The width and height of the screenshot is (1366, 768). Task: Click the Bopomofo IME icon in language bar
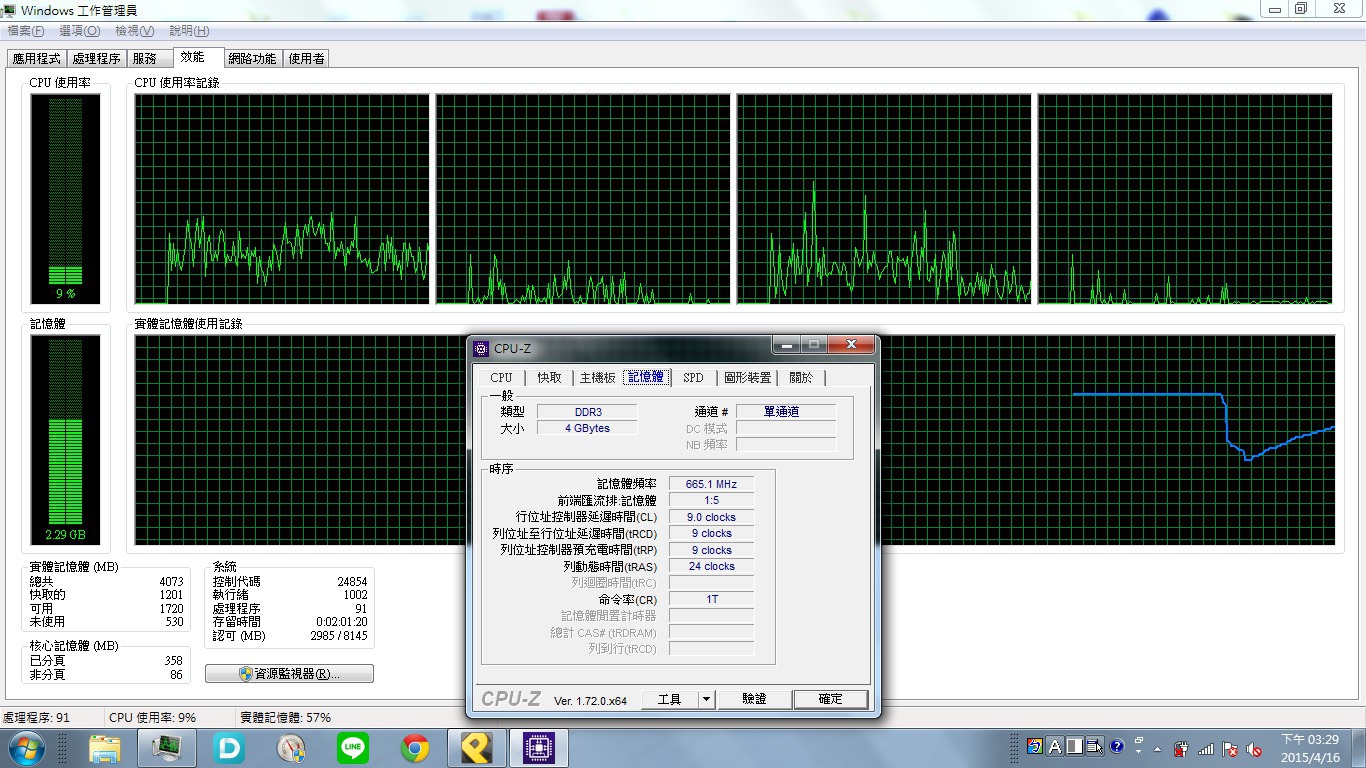[1035, 746]
